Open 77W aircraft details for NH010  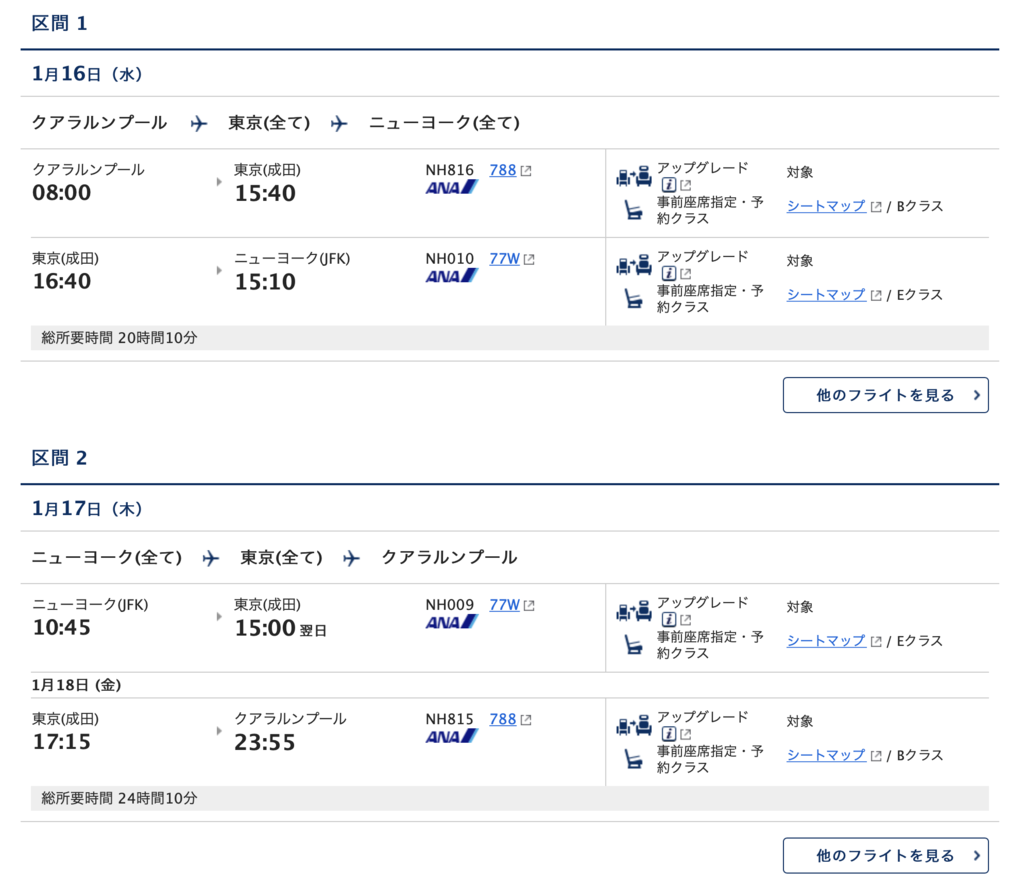pyautogui.click(x=505, y=259)
